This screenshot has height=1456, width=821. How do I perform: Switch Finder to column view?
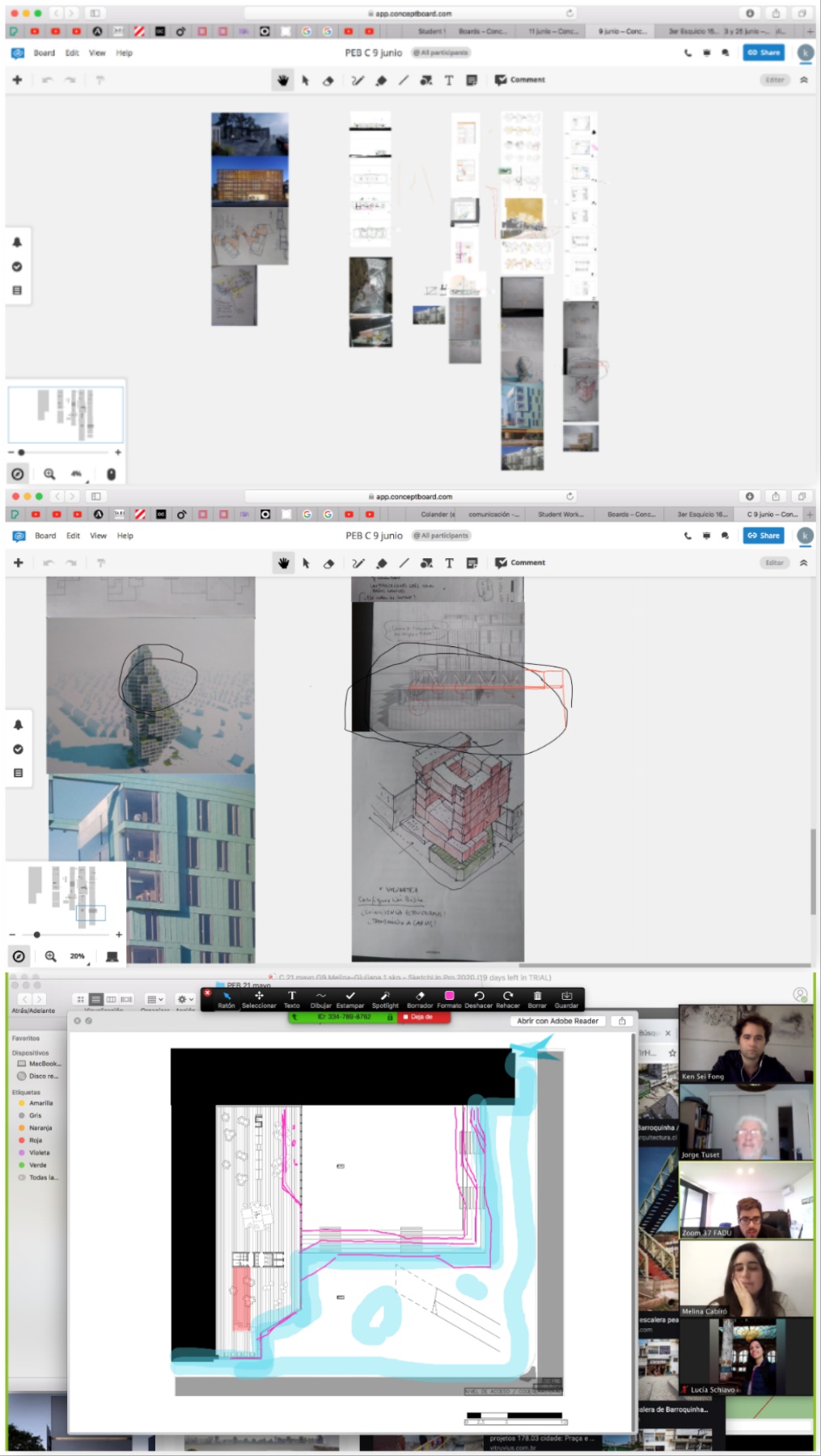click(x=111, y=999)
